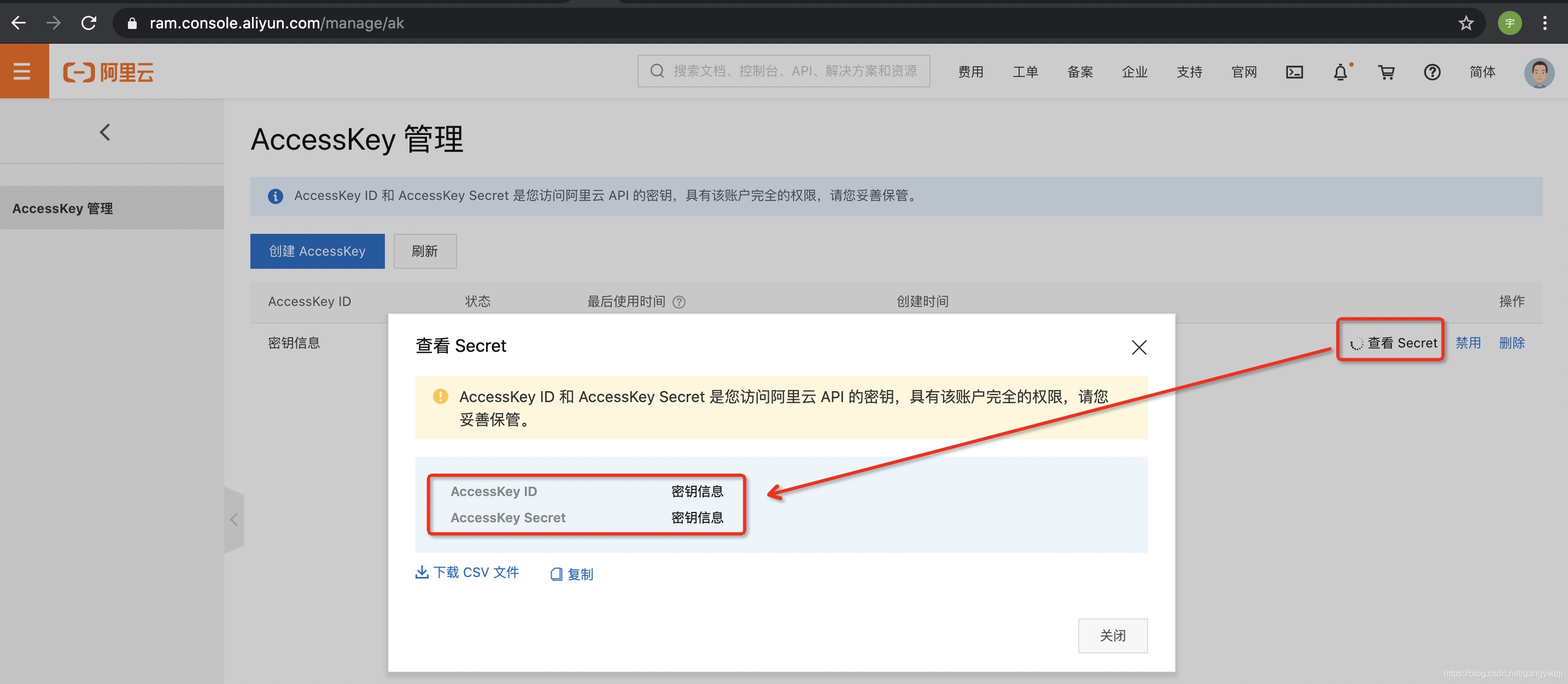The image size is (1568, 684).
Task: Click the sidebar collapse handle arrow
Action: (x=234, y=519)
